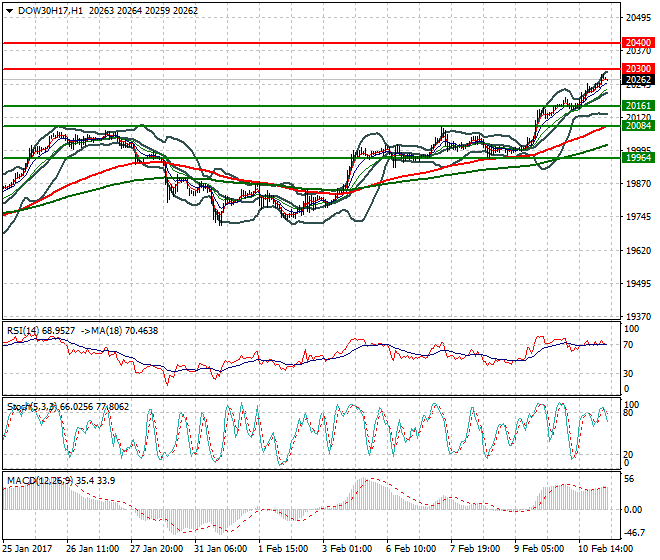
Task: Click the red 20400 price level label
Action: click(638, 43)
